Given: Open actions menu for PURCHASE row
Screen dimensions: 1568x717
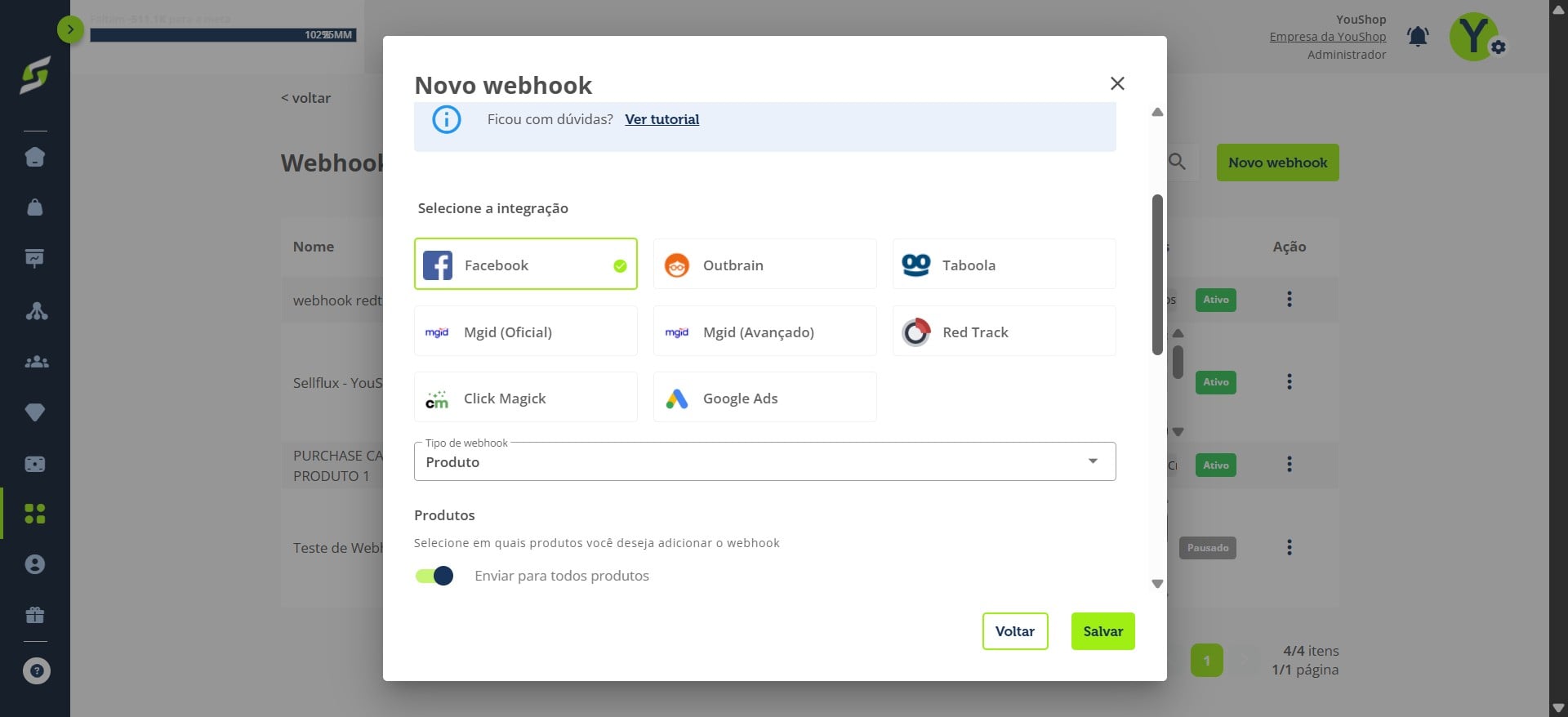Looking at the screenshot, I should (1290, 464).
